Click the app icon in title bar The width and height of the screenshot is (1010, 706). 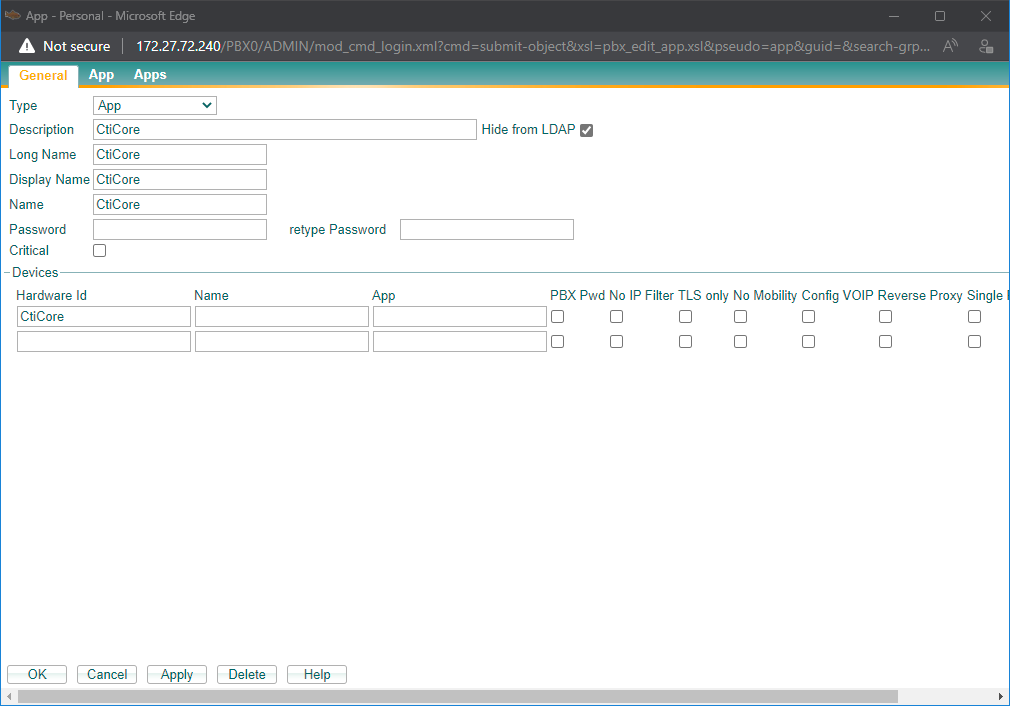13,15
